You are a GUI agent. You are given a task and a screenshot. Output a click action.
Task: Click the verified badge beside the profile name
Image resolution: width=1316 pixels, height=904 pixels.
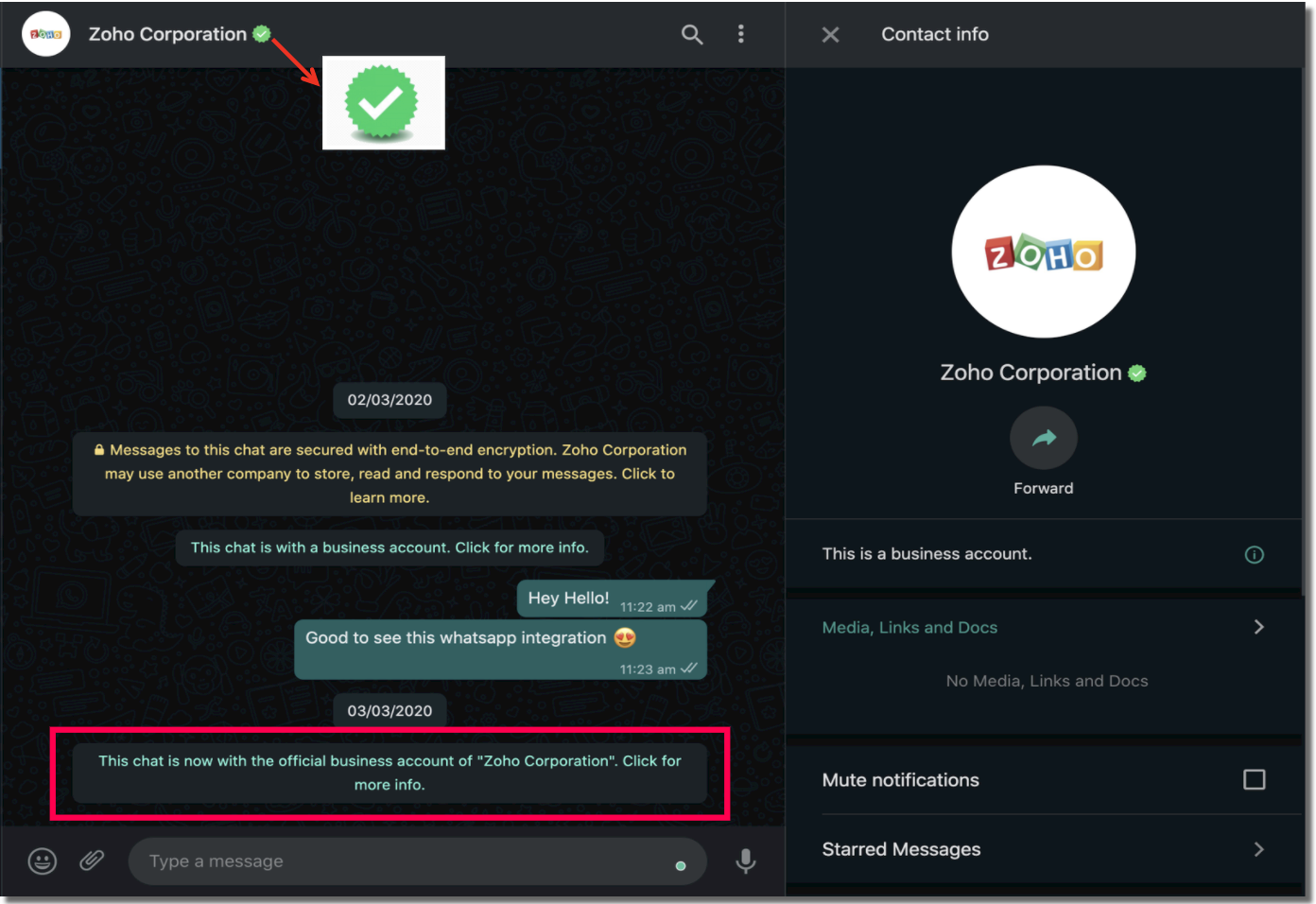tap(1137, 374)
